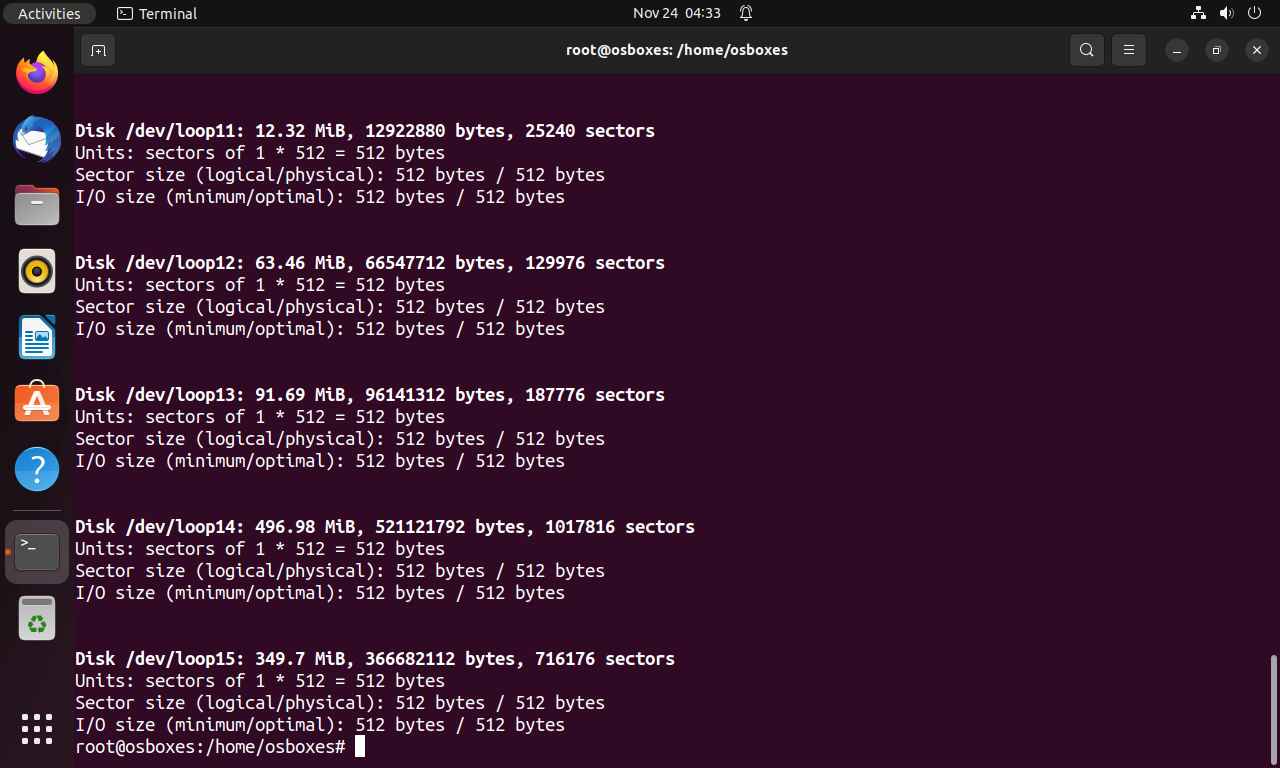Screen dimensions: 1280x768
Task: Click the Units line under loop13
Action: point(260,417)
